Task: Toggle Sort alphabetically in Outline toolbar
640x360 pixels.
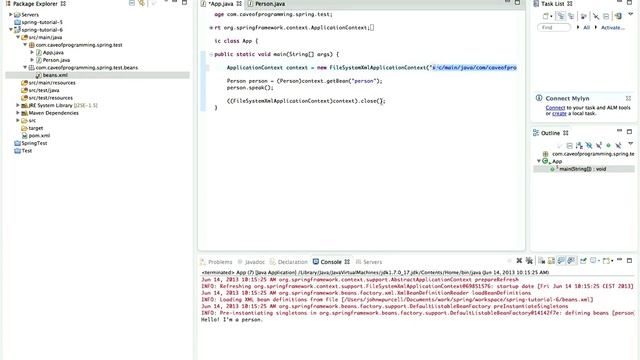Action: tap(579, 146)
